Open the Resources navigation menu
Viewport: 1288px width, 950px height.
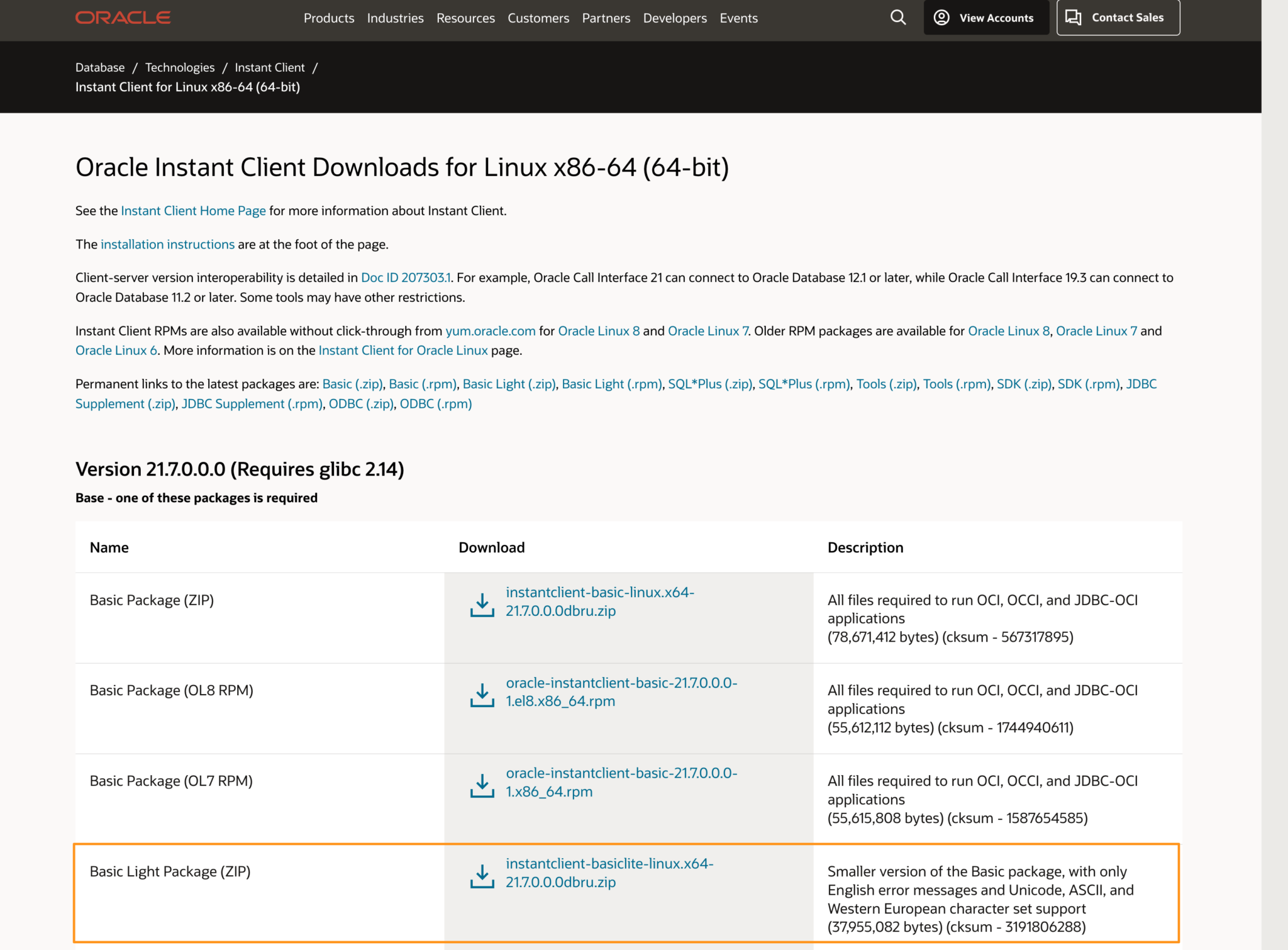pos(465,18)
